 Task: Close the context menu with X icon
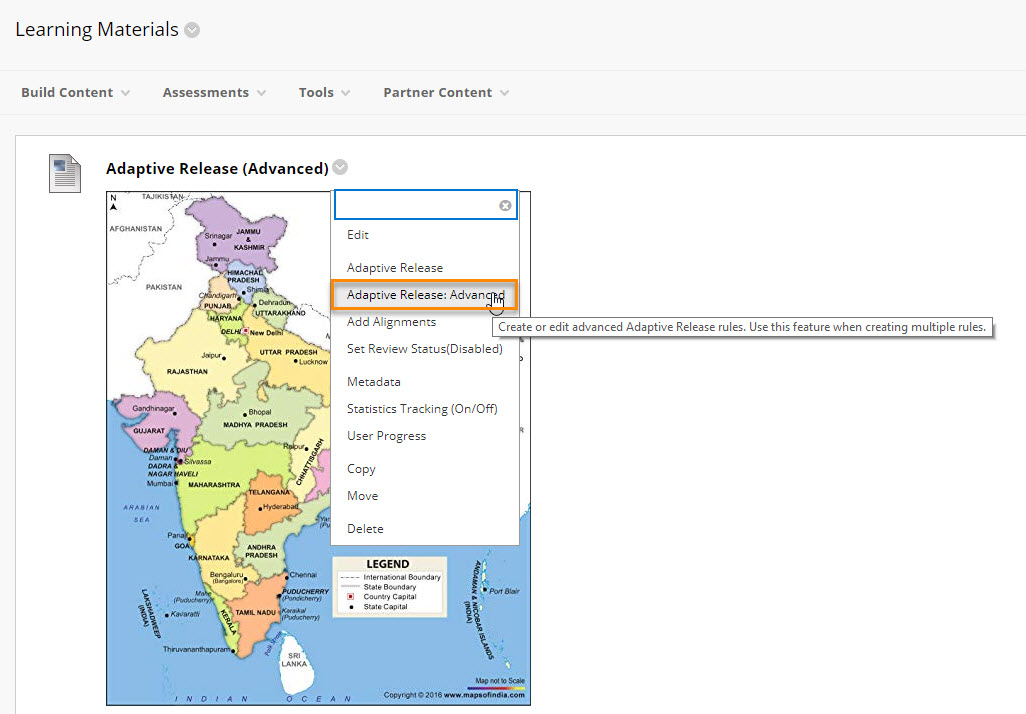point(505,205)
